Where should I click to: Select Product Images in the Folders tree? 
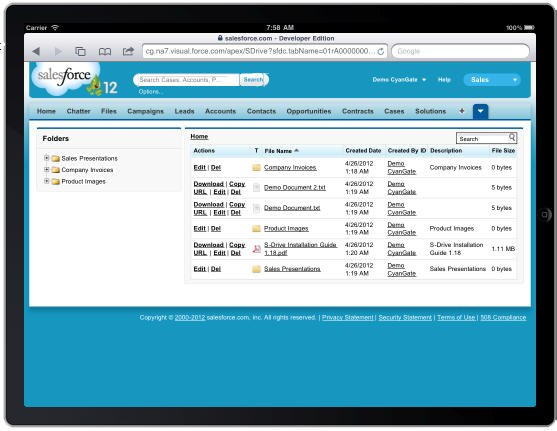pyautogui.click(x=83, y=182)
